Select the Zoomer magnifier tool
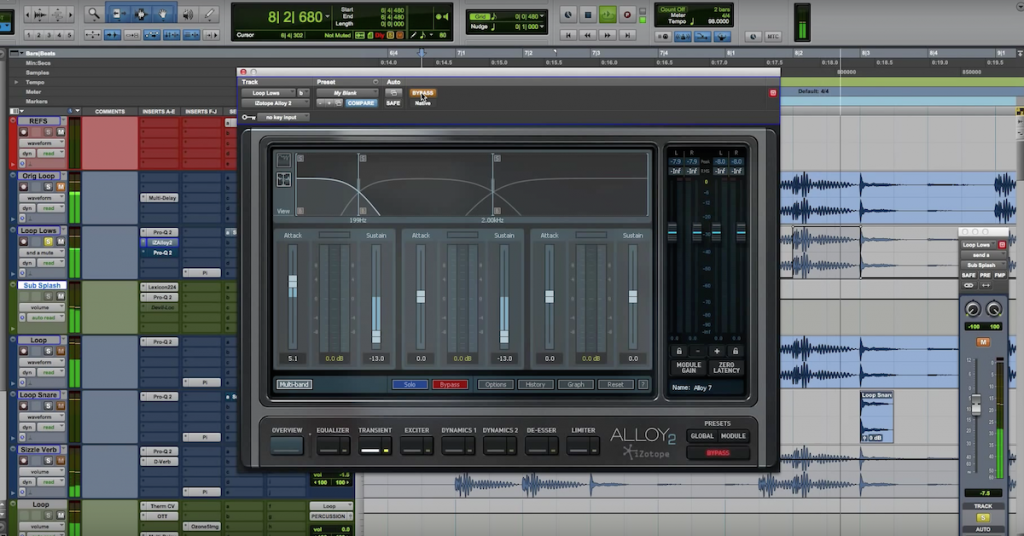This screenshot has height=536, width=1024. [x=93, y=14]
